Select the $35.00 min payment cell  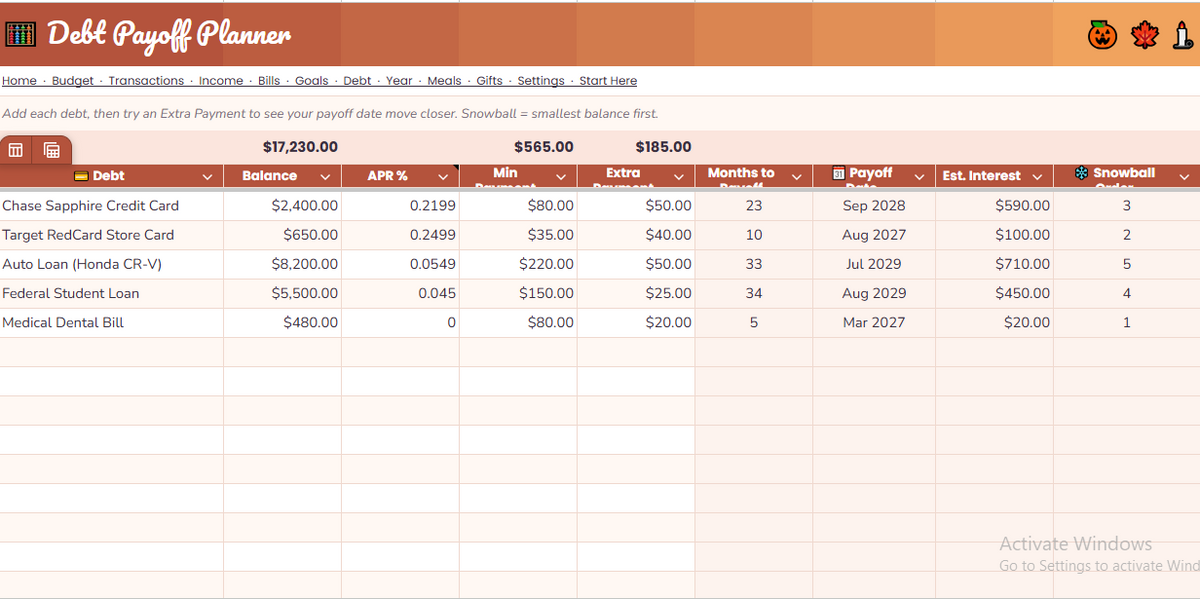[x=518, y=235]
